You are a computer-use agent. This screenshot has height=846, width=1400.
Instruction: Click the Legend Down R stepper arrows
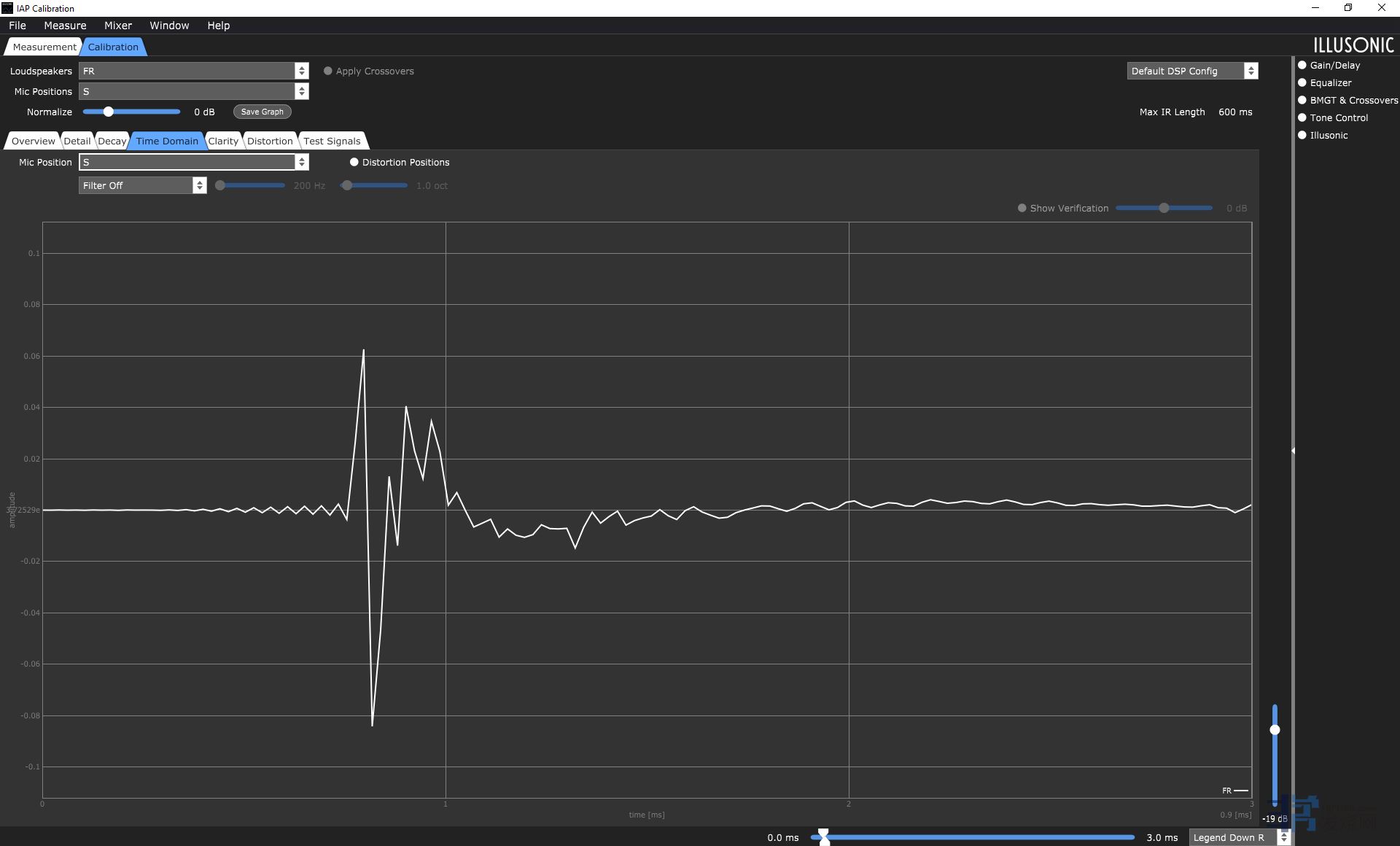point(1283,837)
